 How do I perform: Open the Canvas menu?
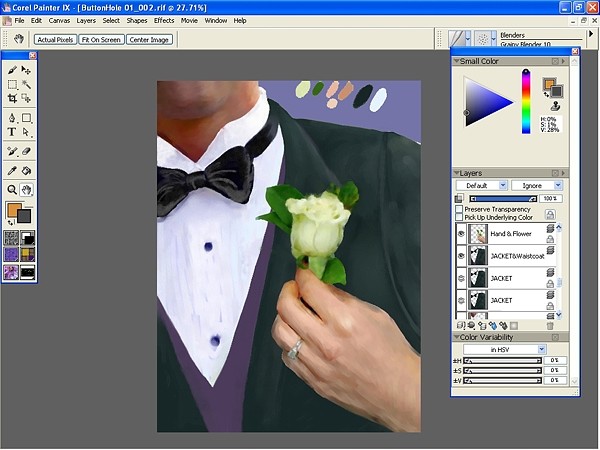59,21
